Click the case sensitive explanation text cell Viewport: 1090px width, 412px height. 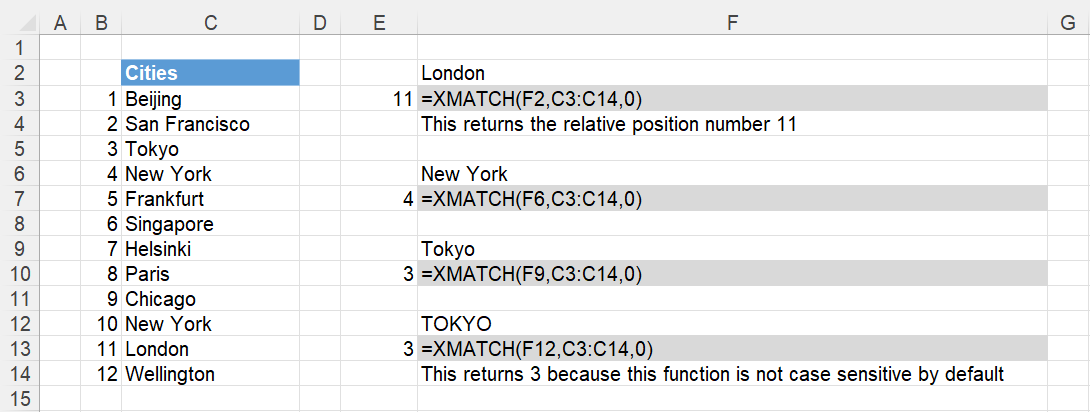tap(732, 374)
